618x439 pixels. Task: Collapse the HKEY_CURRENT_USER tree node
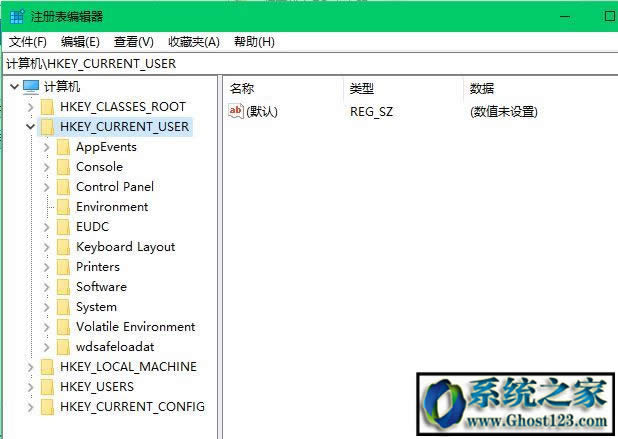tap(30, 127)
